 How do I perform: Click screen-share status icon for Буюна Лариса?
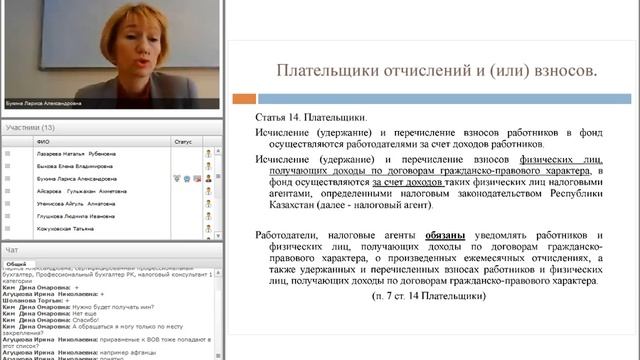[197, 179]
